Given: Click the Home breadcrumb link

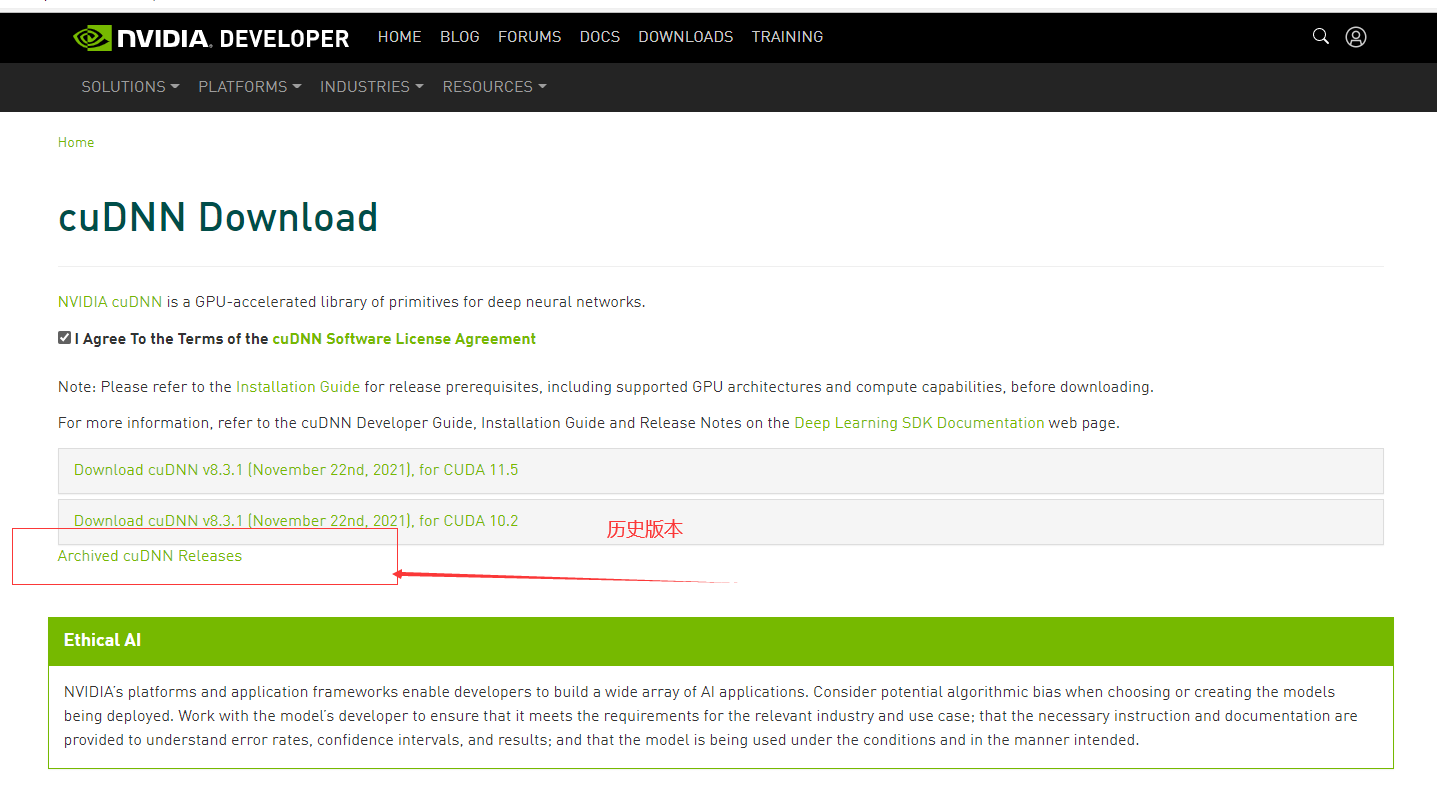Looking at the screenshot, I should coord(76,143).
